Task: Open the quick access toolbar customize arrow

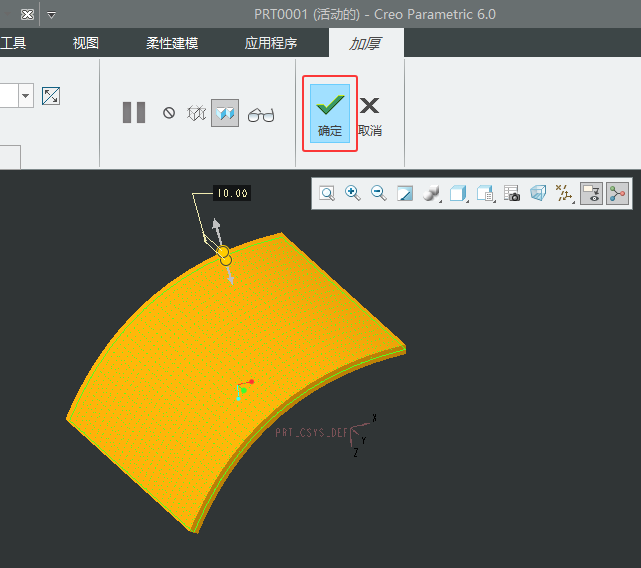Action: [x=51, y=15]
